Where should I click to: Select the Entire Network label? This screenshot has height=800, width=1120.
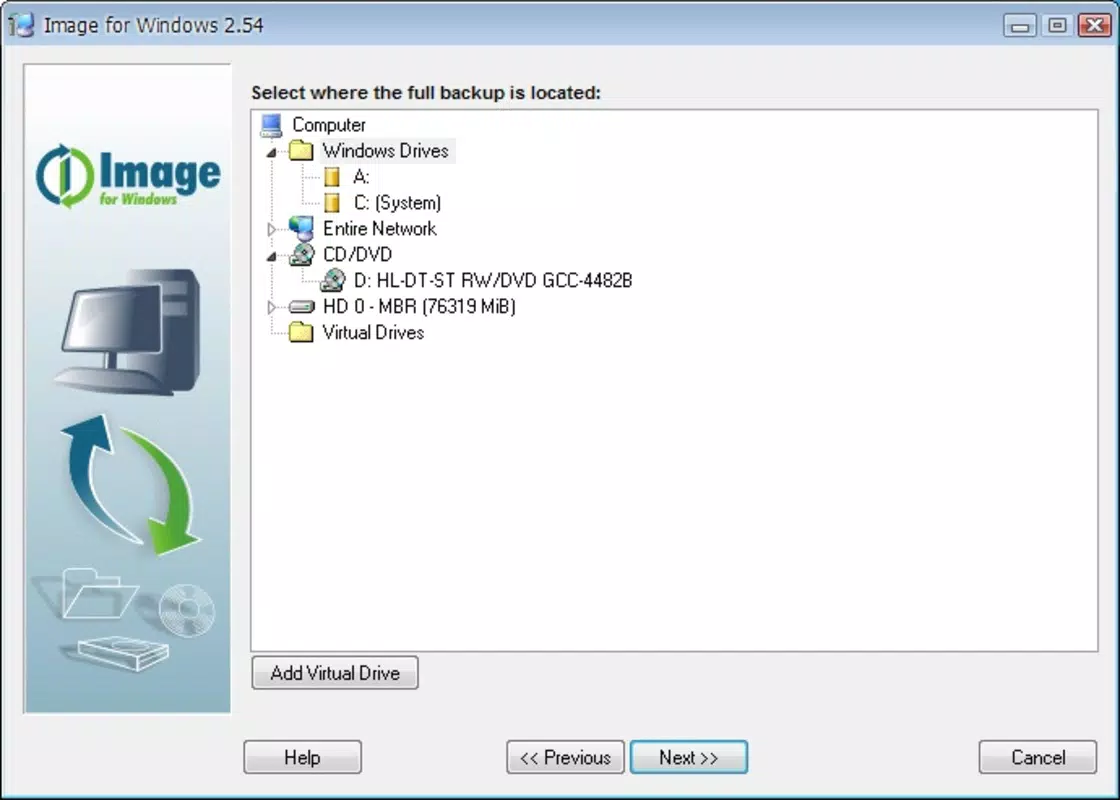pos(379,229)
